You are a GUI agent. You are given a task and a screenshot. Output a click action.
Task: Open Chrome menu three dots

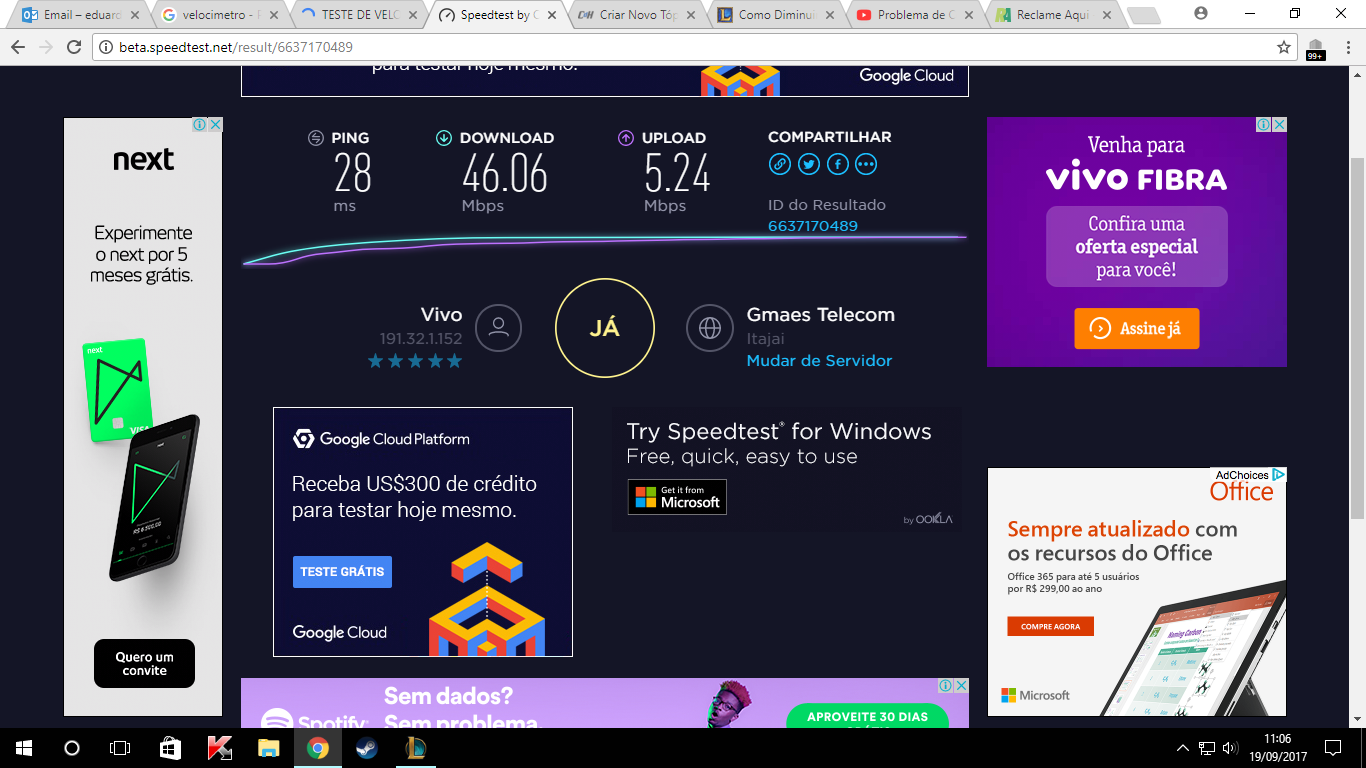pos(1348,47)
